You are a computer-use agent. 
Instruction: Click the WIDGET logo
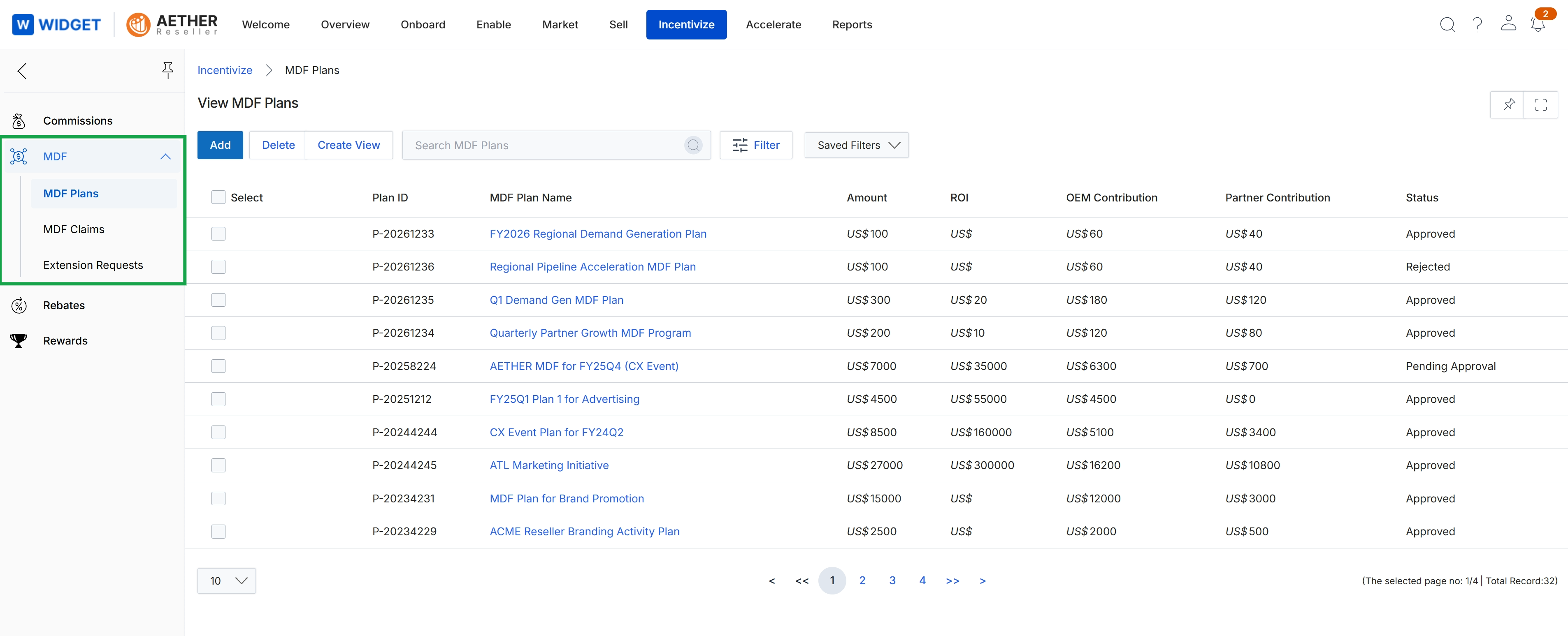click(x=57, y=24)
